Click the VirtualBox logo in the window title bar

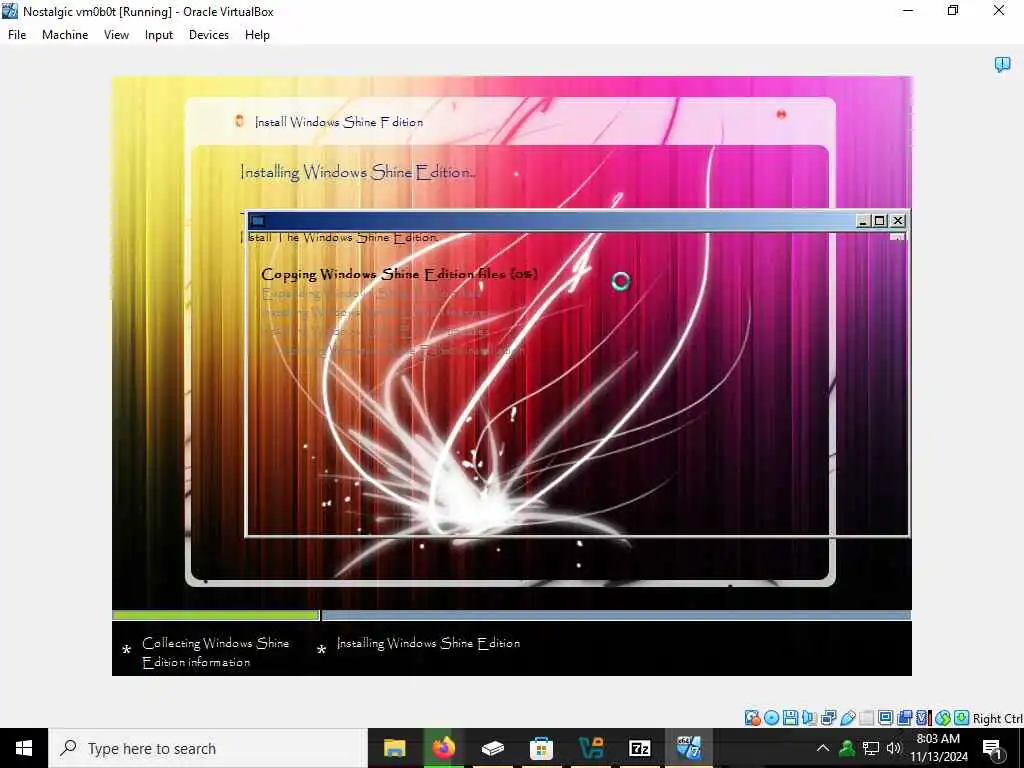pyautogui.click(x=10, y=11)
